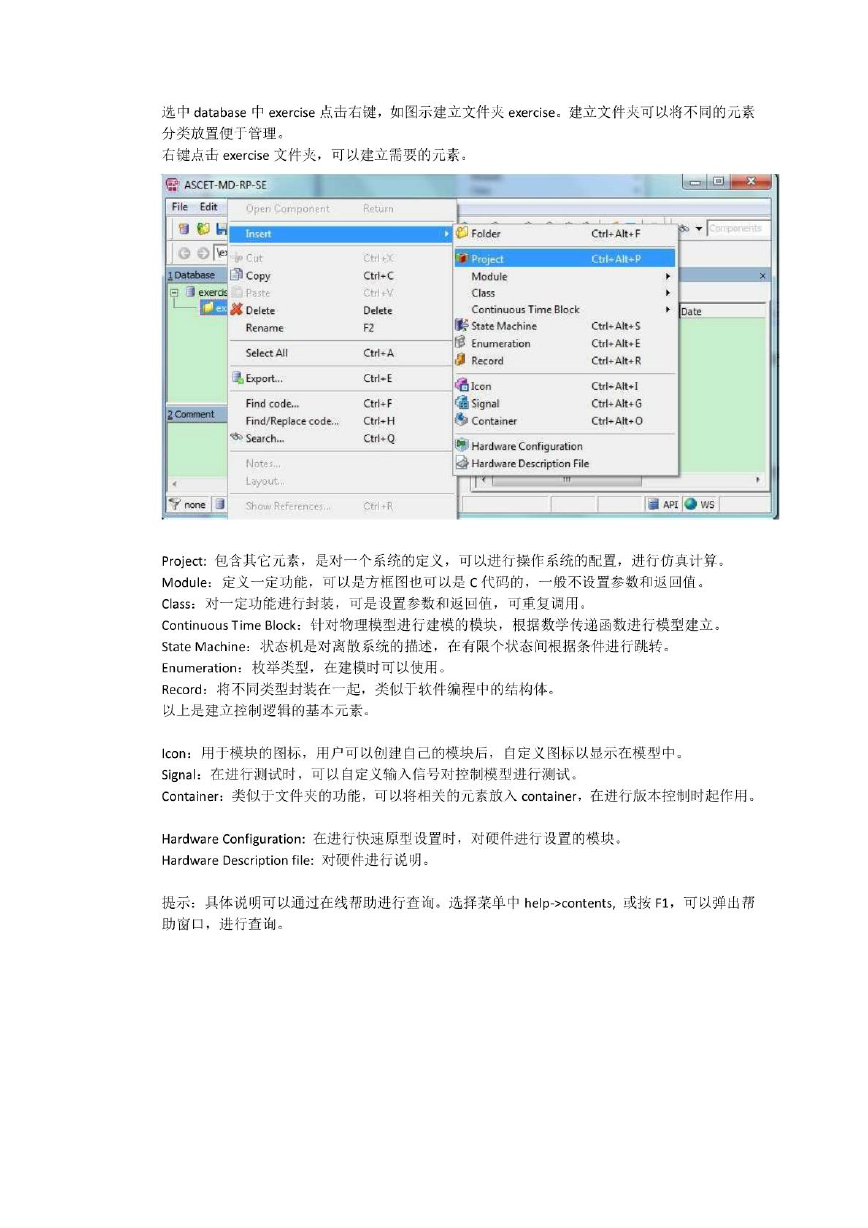Click the Record icon in the submenu
Image resolution: width=868 pixels, height=1228 pixels.
point(462,360)
